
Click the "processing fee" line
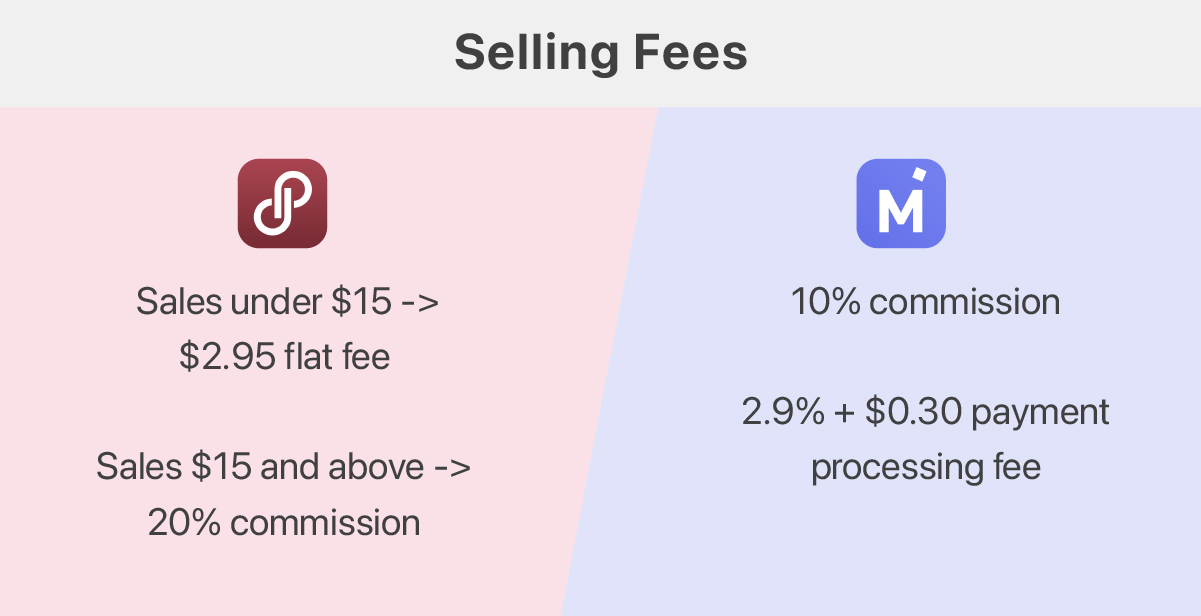tap(926, 468)
